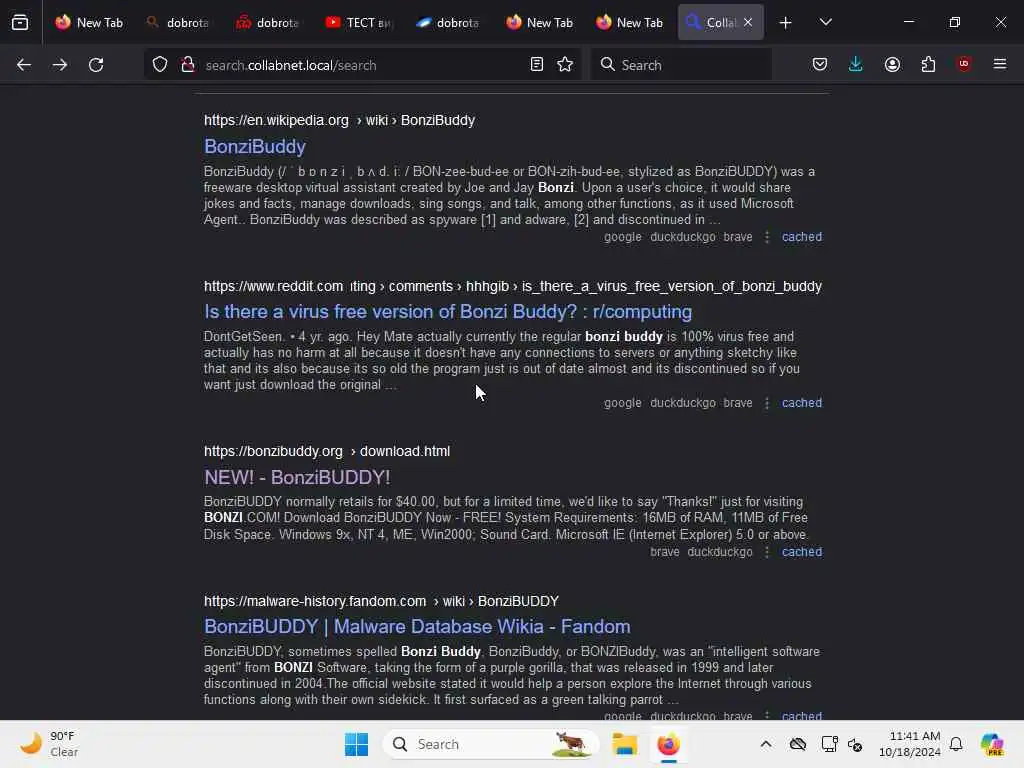Image resolution: width=1024 pixels, height=768 pixels.
Task: Click the network status tray icon
Action: pos(829,744)
